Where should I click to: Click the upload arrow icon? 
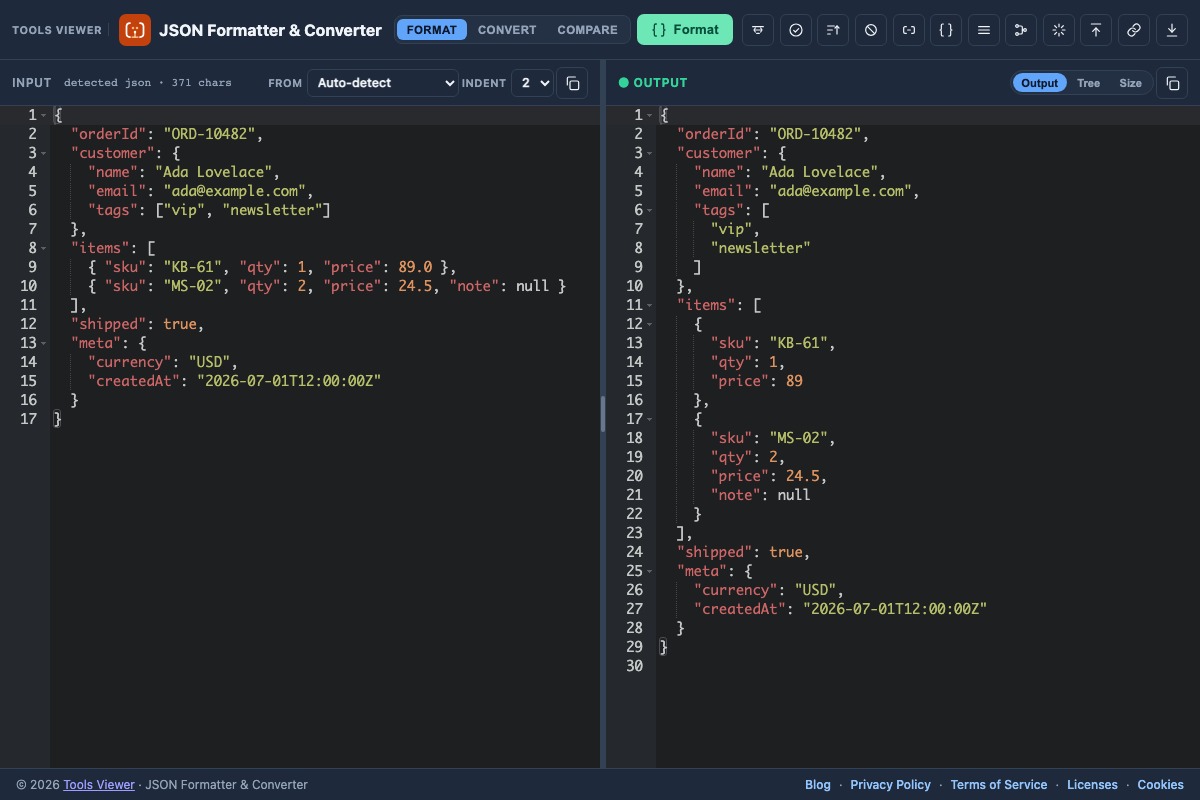pyautogui.click(x=1096, y=30)
